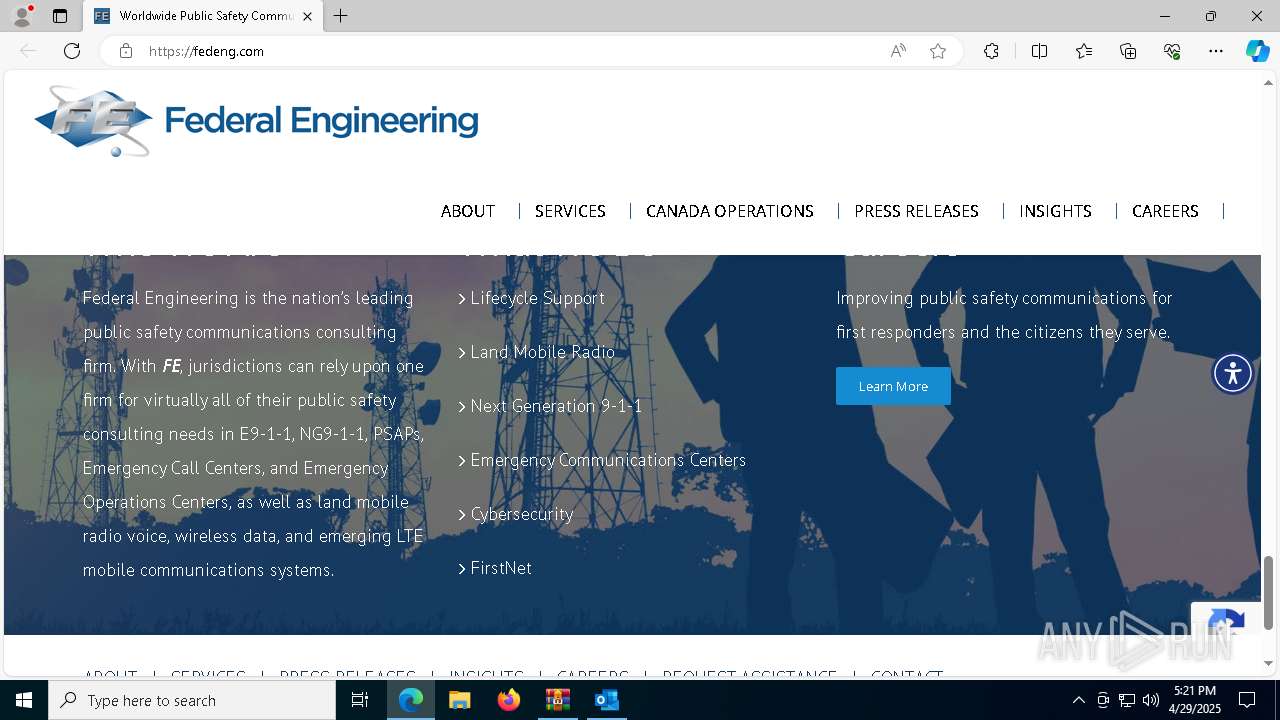Click the Edge profile avatar icon
Image resolution: width=1280 pixels, height=720 pixels.
tap(21, 16)
